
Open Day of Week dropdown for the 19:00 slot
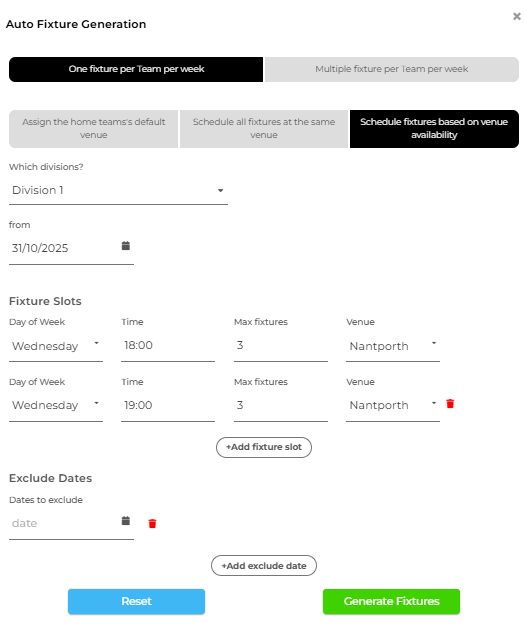(x=56, y=405)
